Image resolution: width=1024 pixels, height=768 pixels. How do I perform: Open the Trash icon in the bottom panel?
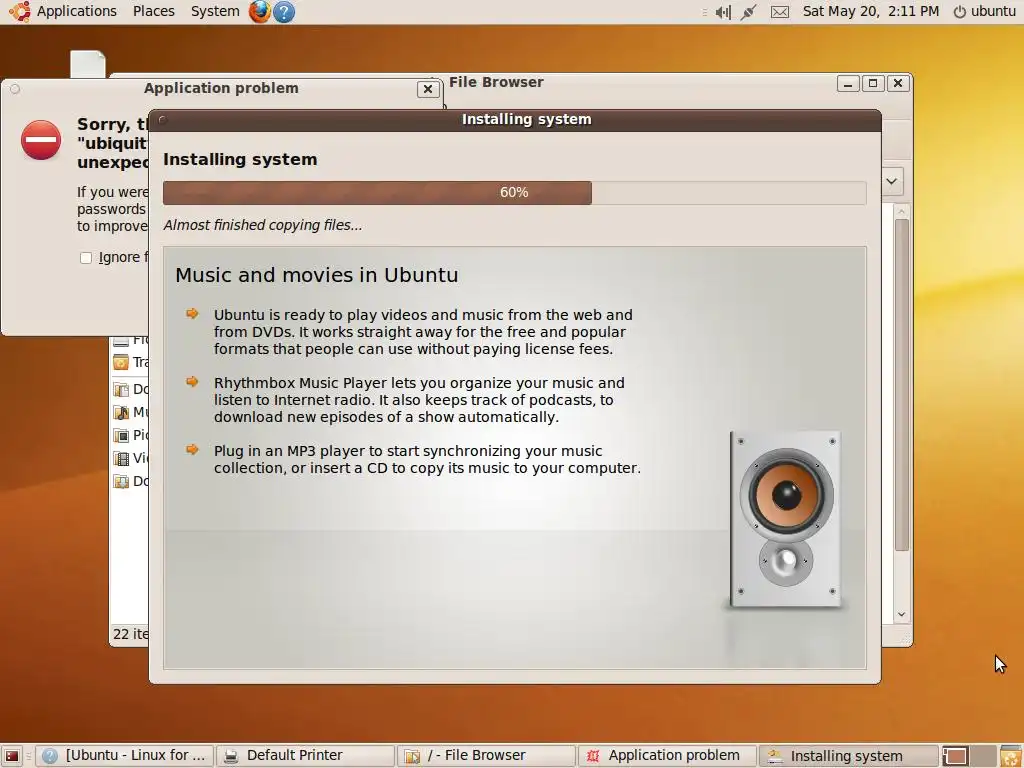pos(1011,756)
